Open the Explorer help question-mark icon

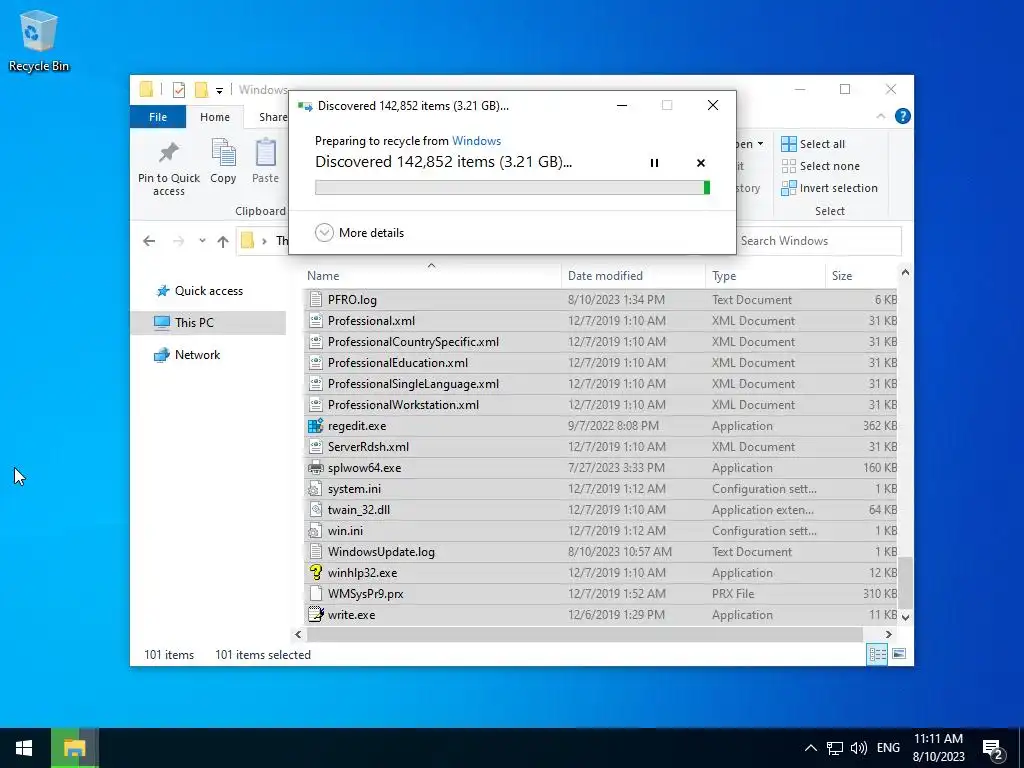tap(903, 116)
